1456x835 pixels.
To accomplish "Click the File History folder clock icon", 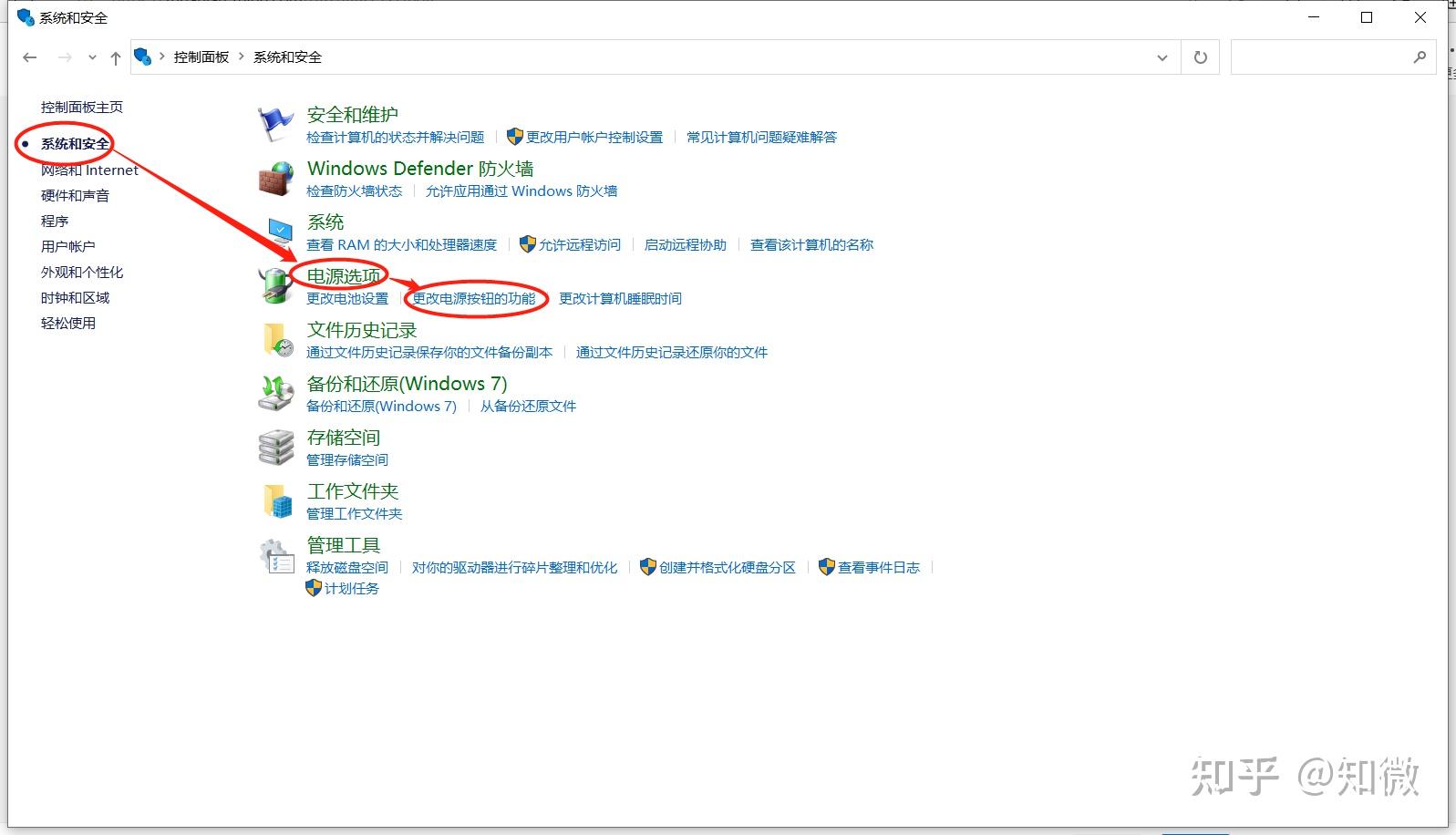I will [x=277, y=340].
